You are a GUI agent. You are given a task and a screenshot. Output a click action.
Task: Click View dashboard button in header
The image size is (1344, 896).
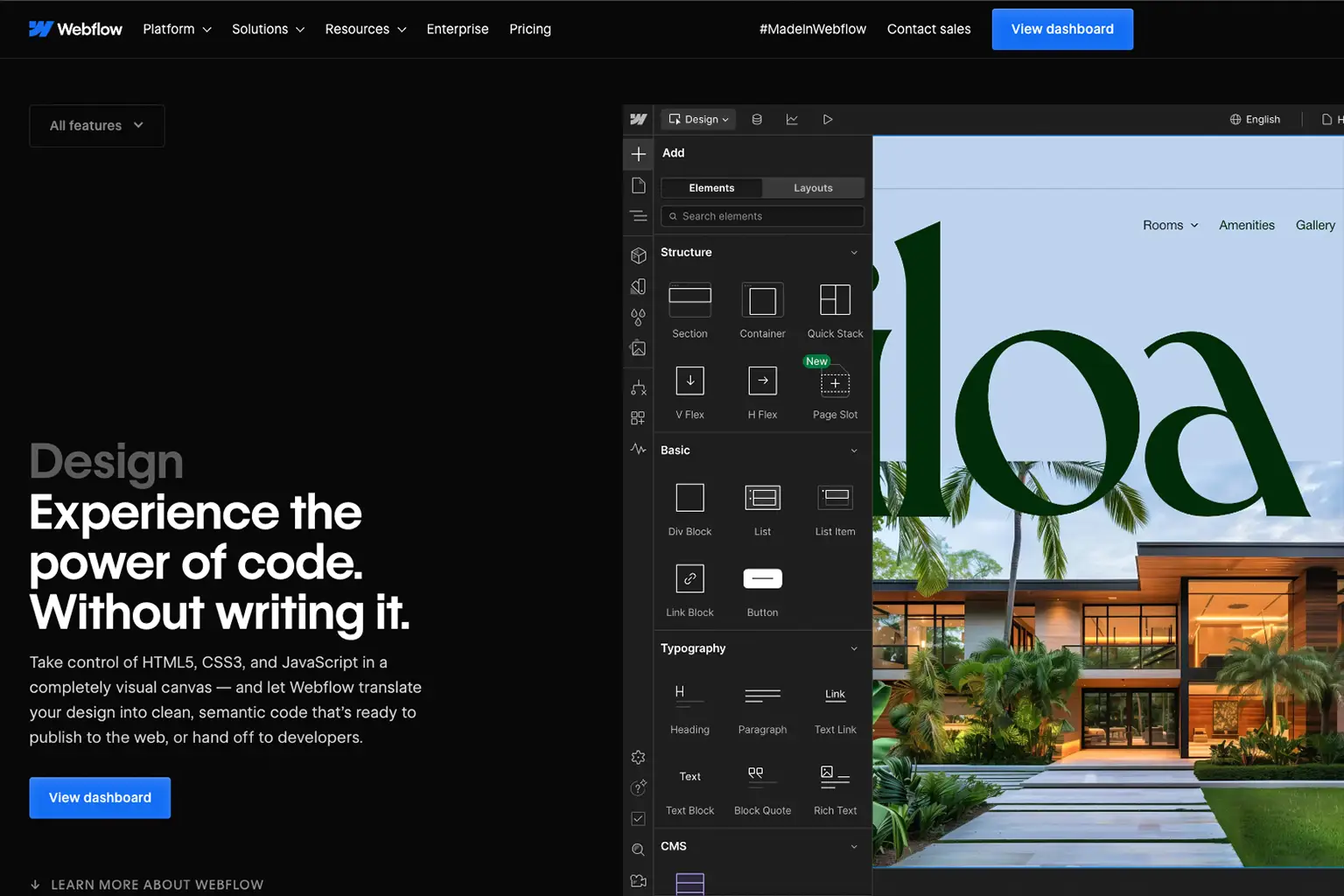[x=1062, y=29]
